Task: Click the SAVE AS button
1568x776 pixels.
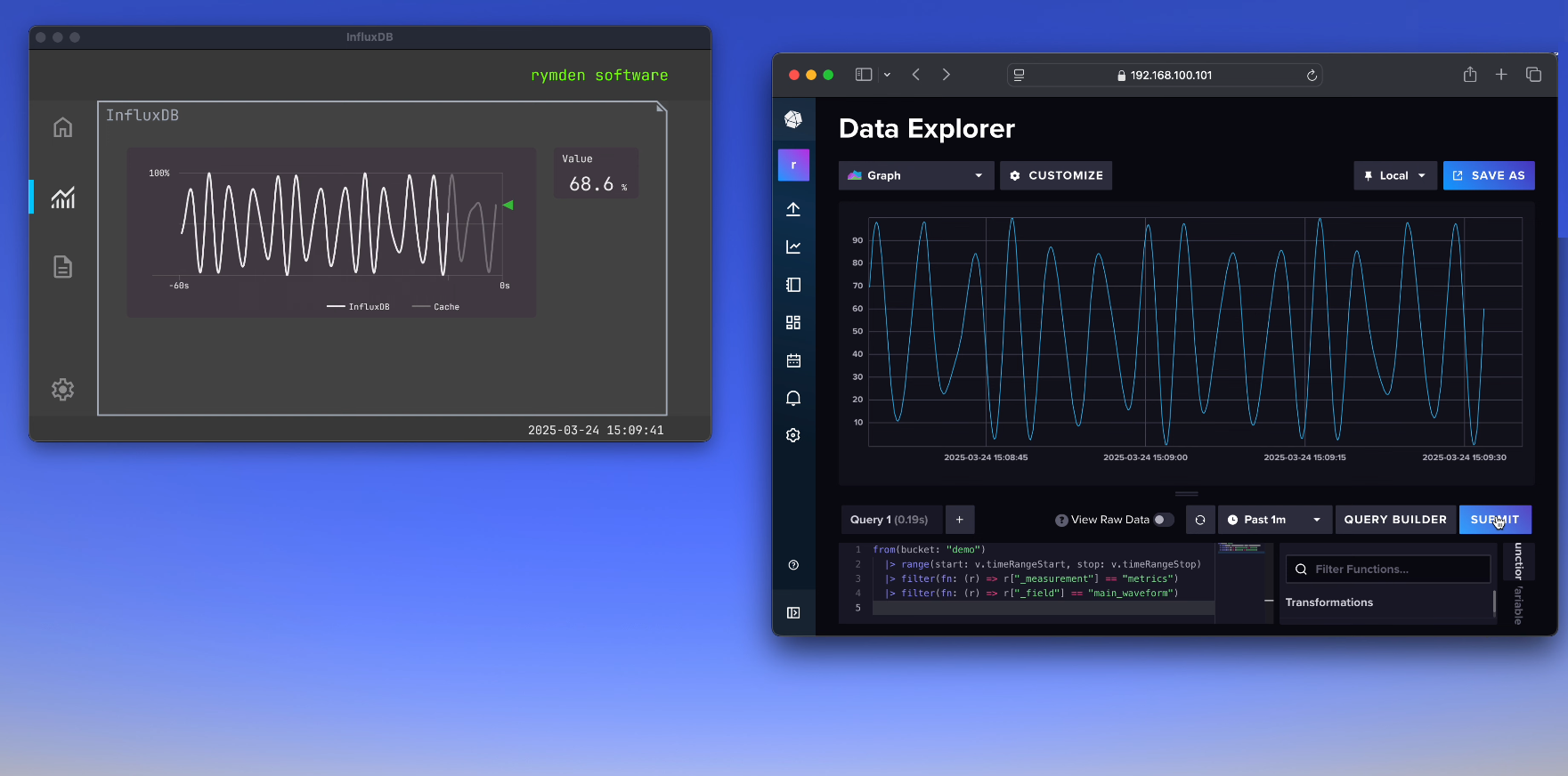Action: coord(1489,175)
